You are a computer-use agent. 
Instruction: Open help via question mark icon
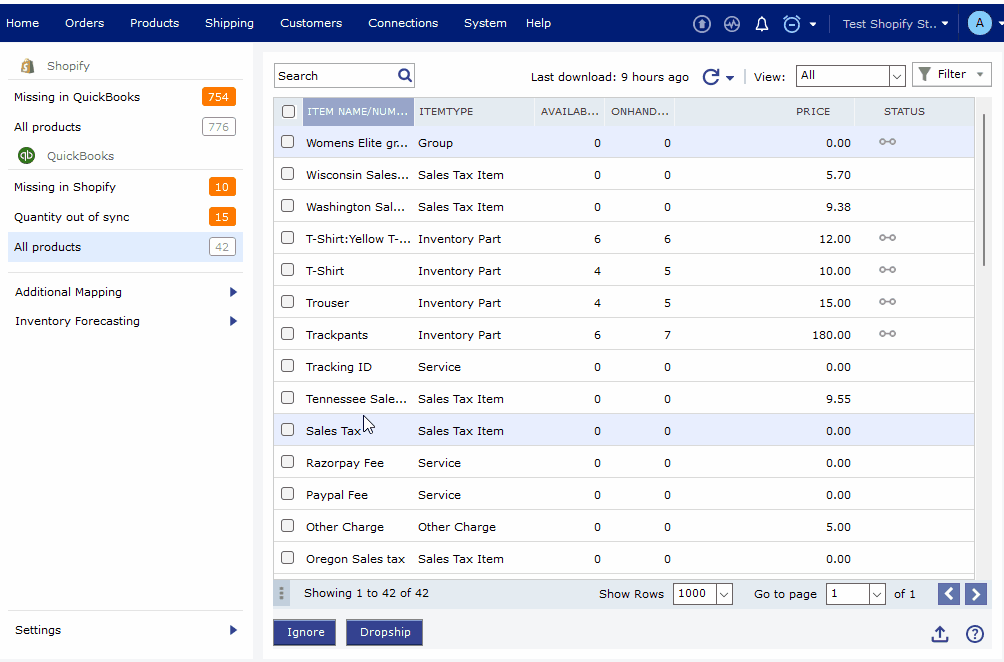tap(975, 634)
